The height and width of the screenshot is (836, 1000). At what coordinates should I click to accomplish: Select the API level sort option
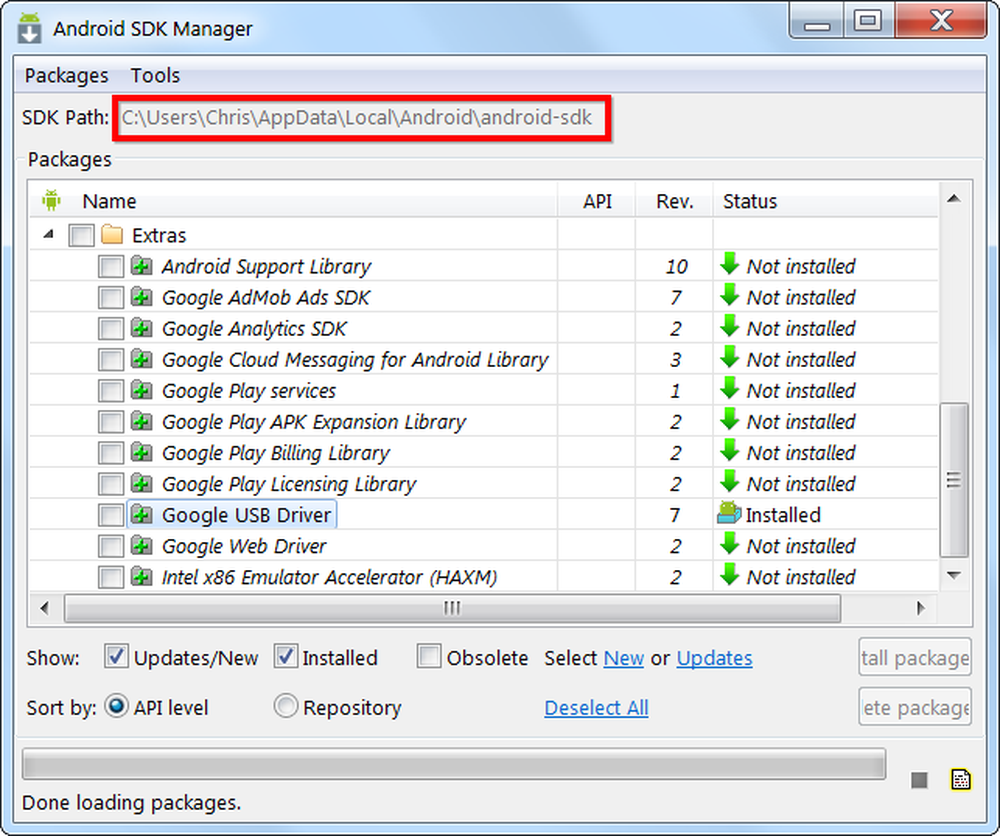pyautogui.click(x=116, y=706)
